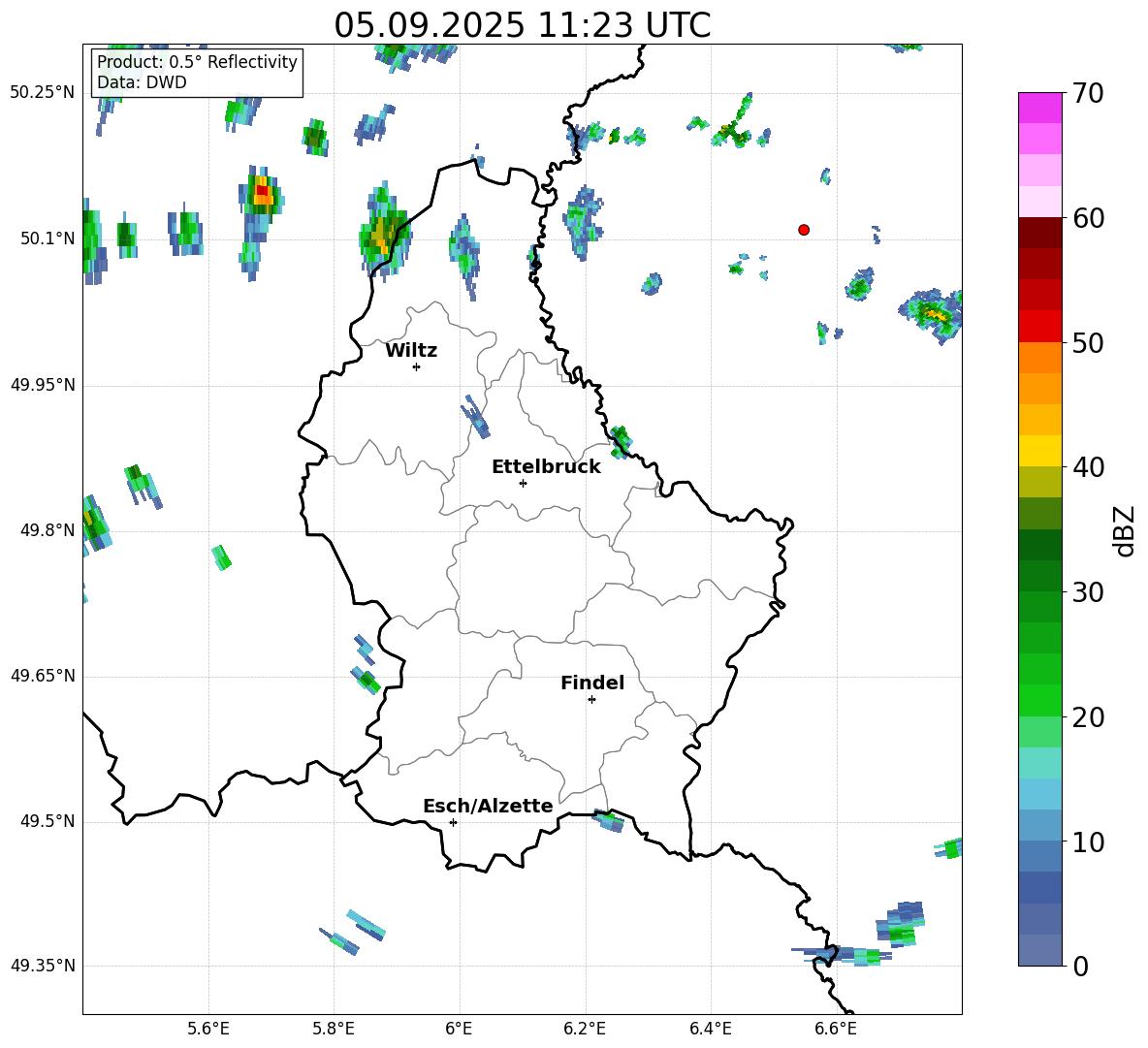Select the Ettelbruck station cross marker
Screen dimensions: 1148x1048
coord(523,483)
